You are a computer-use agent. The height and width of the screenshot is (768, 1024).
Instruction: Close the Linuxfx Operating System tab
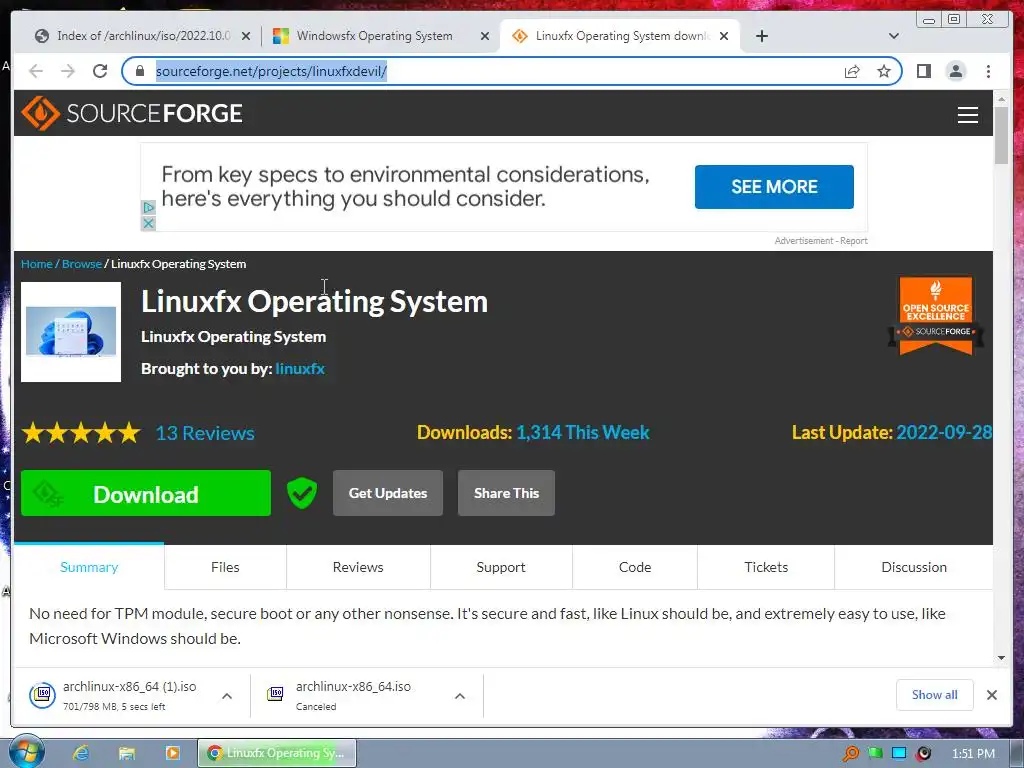(724, 36)
